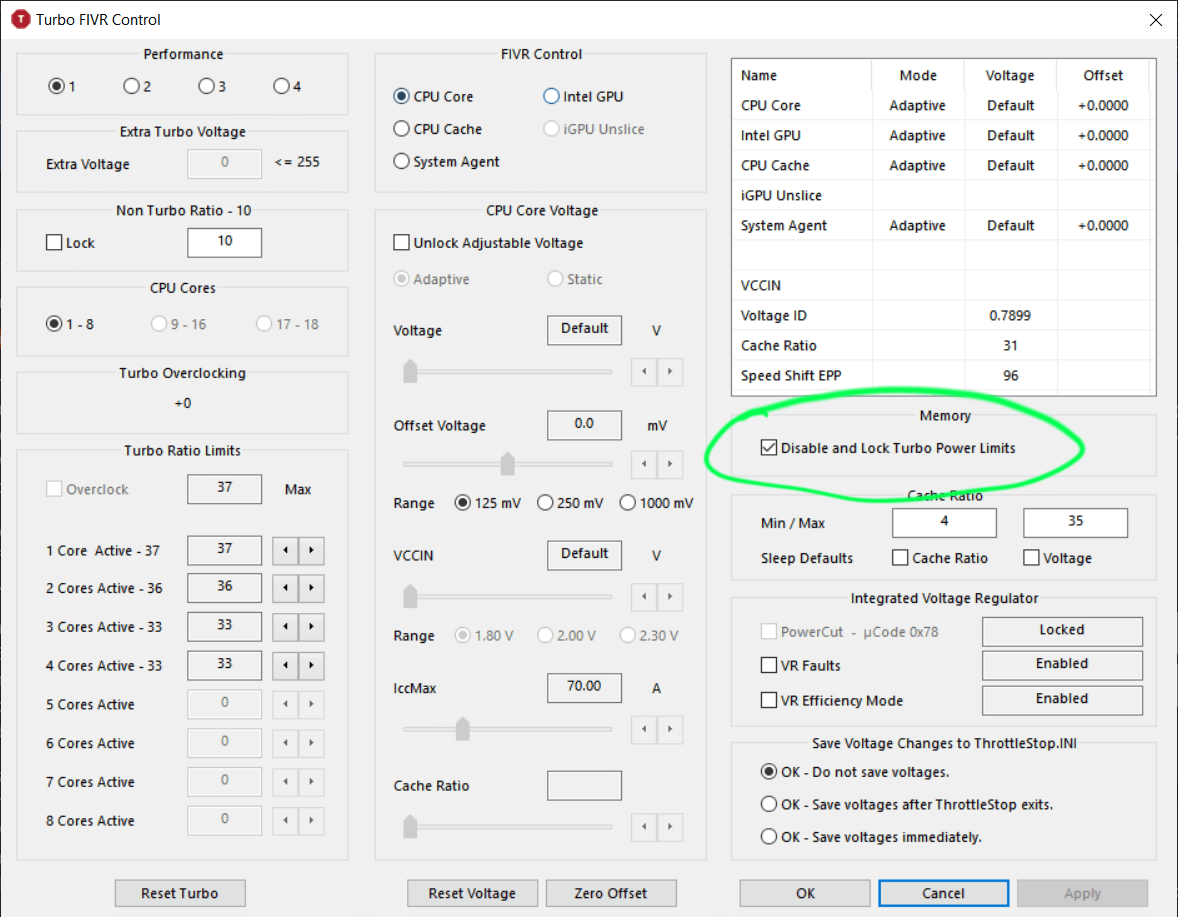
Task: Click VR Faults Enabled button
Action: coord(1062,665)
